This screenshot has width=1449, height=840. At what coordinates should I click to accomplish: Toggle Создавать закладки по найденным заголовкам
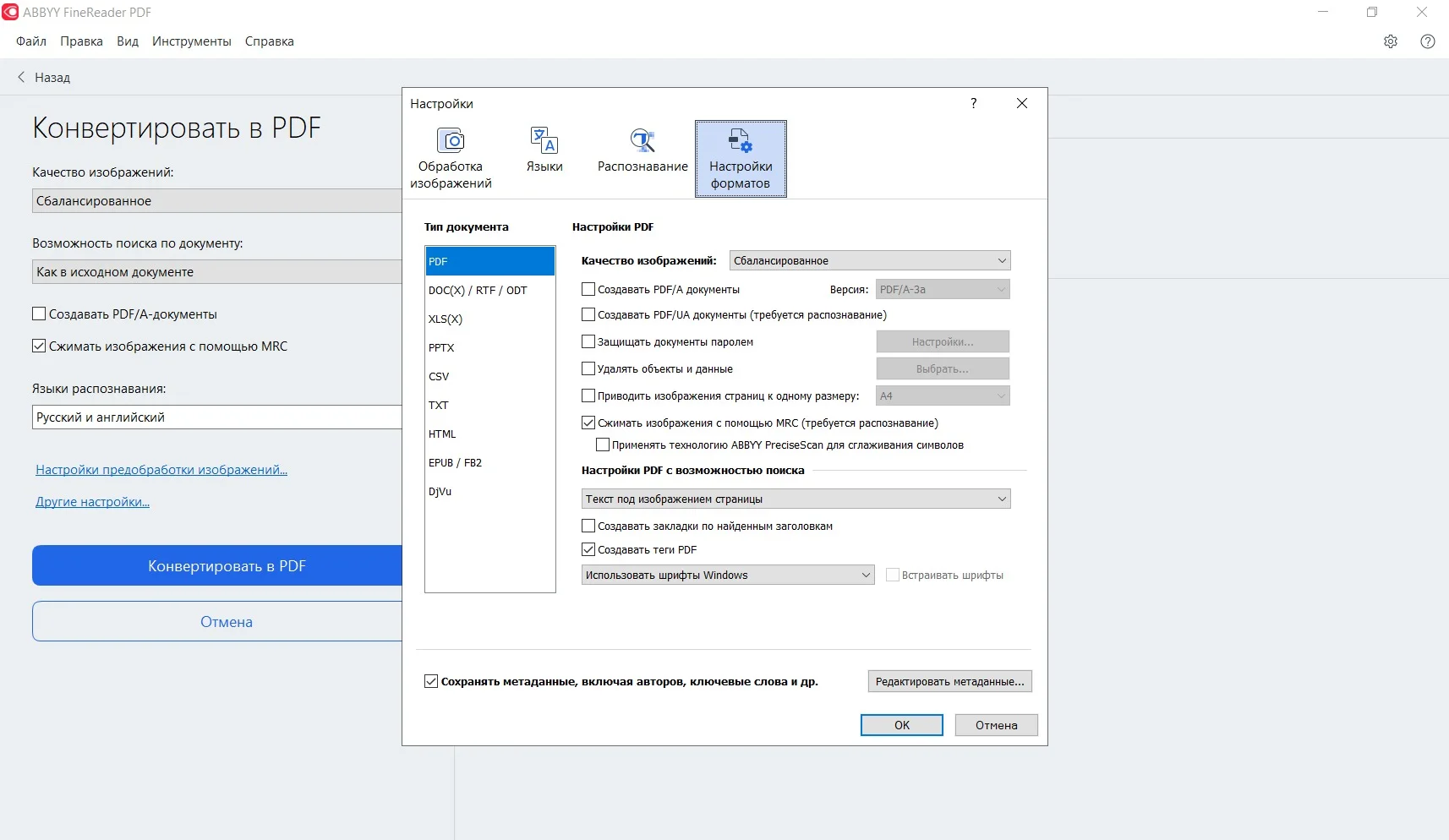pos(588,526)
